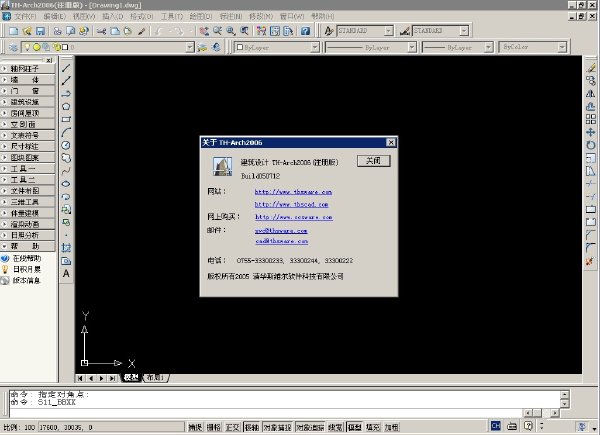Click the Rotate tool icon
Screen dimensions: 600x435
(x=591, y=145)
